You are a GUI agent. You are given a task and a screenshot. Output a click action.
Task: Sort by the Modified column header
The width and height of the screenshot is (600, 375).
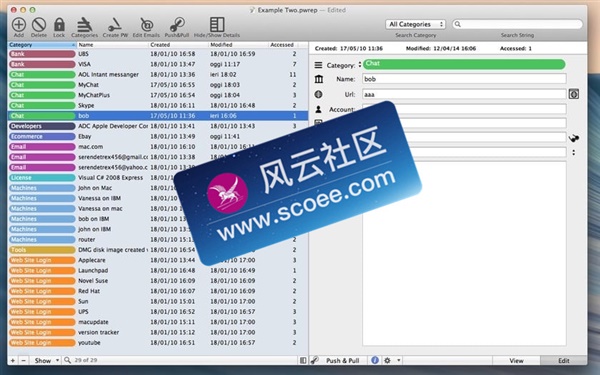[x=238, y=45]
